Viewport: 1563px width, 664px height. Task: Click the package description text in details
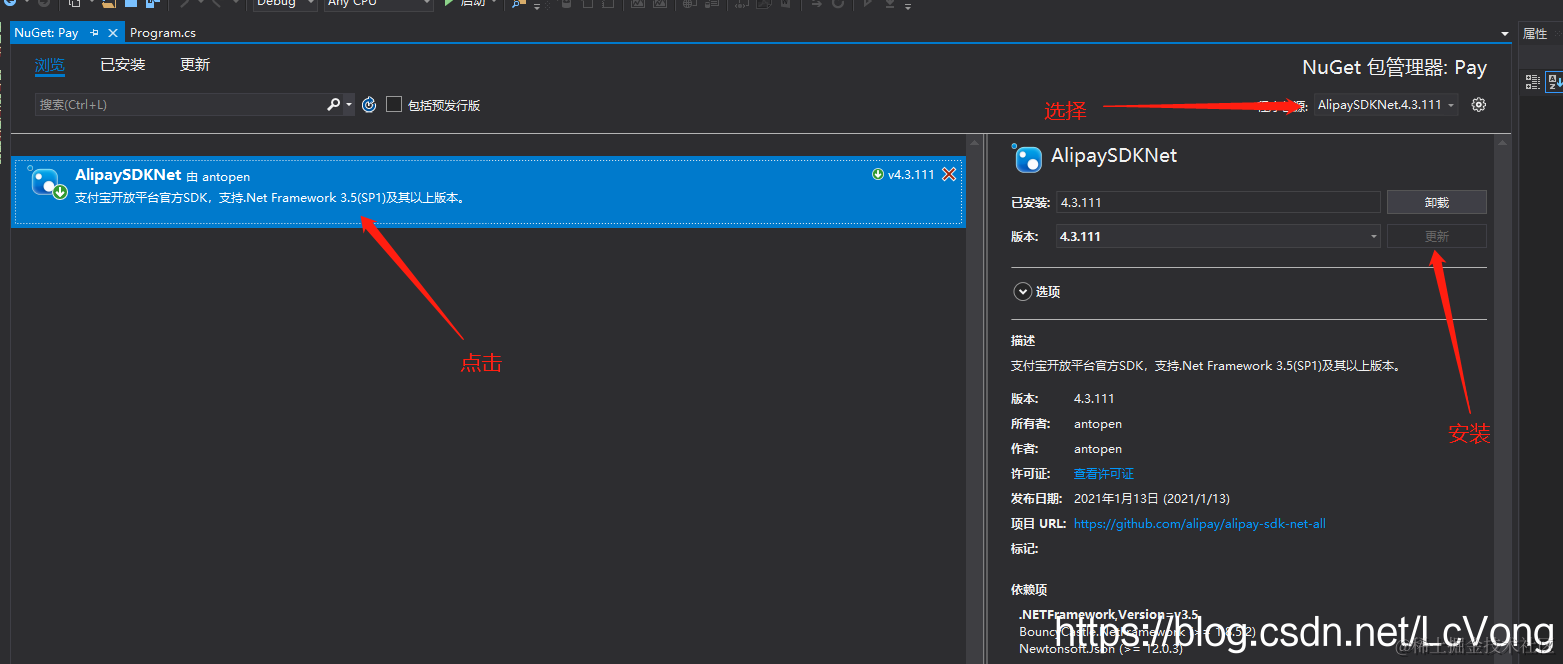pyautogui.click(x=1205, y=366)
